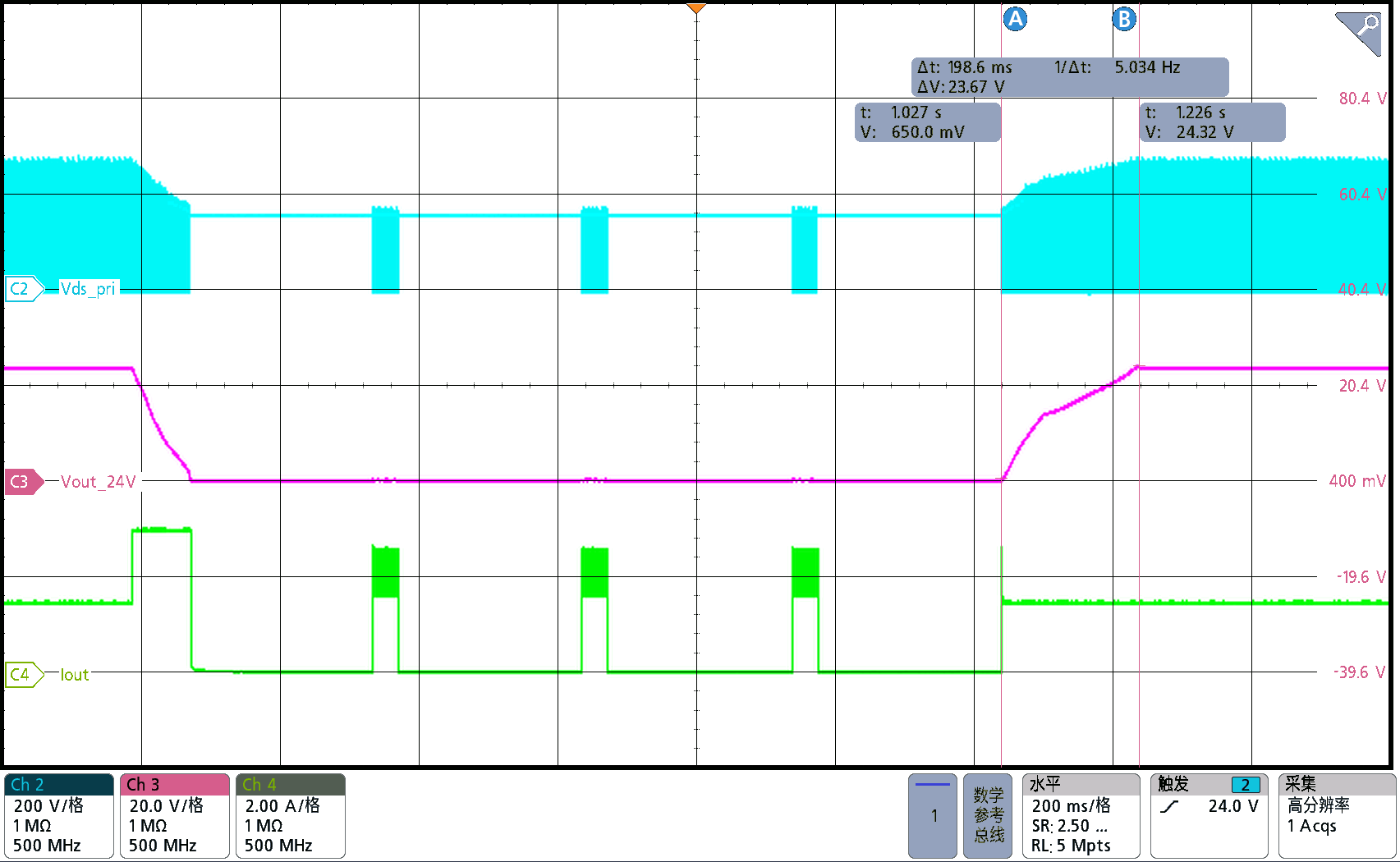The image size is (1400, 862).
Task: Click the 200 ms/格 timebase value
Action: (1071, 805)
